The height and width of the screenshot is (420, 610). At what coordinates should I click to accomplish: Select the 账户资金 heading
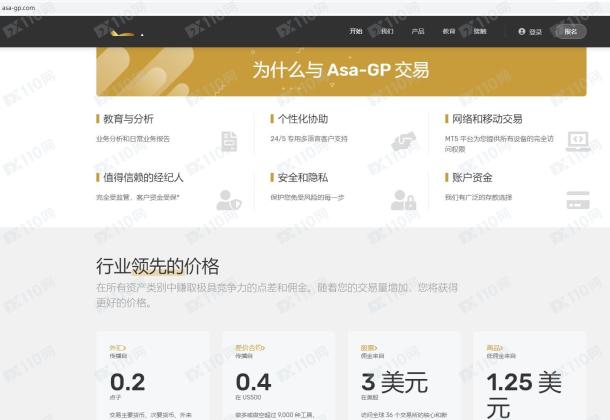tap(472, 178)
